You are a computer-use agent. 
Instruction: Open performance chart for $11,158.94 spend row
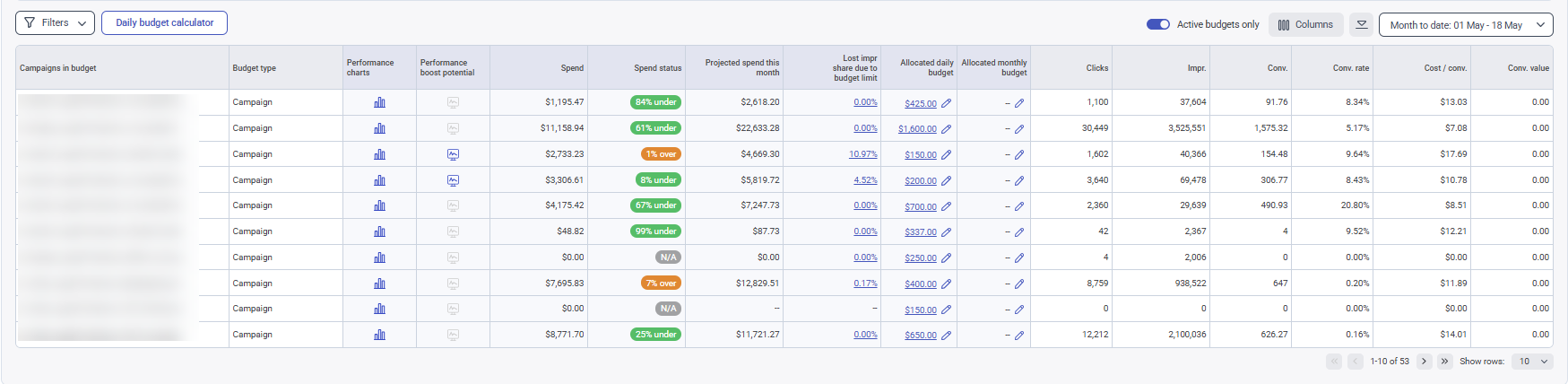tap(379, 128)
